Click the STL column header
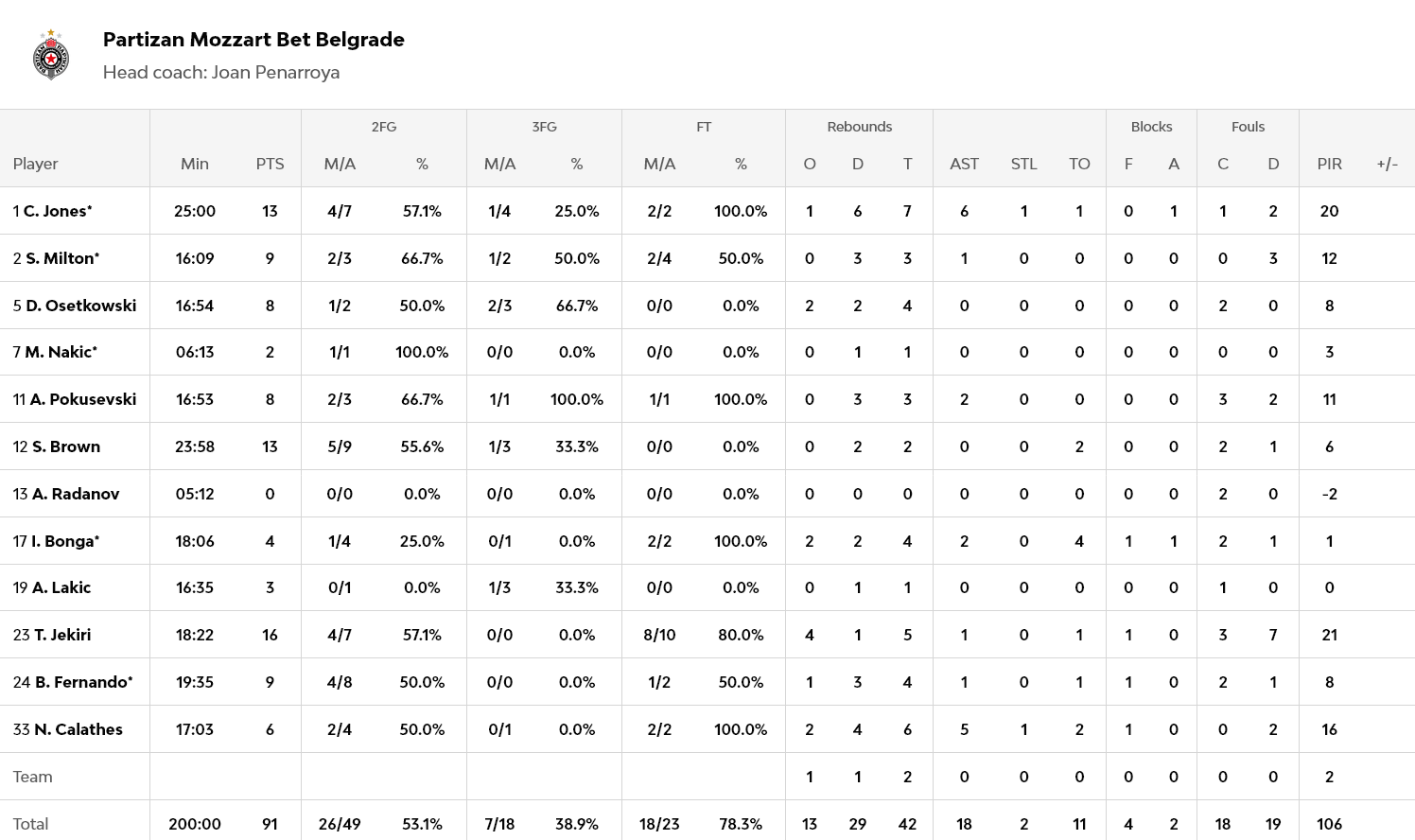Viewport: 1415px width, 840px height. click(x=1023, y=164)
